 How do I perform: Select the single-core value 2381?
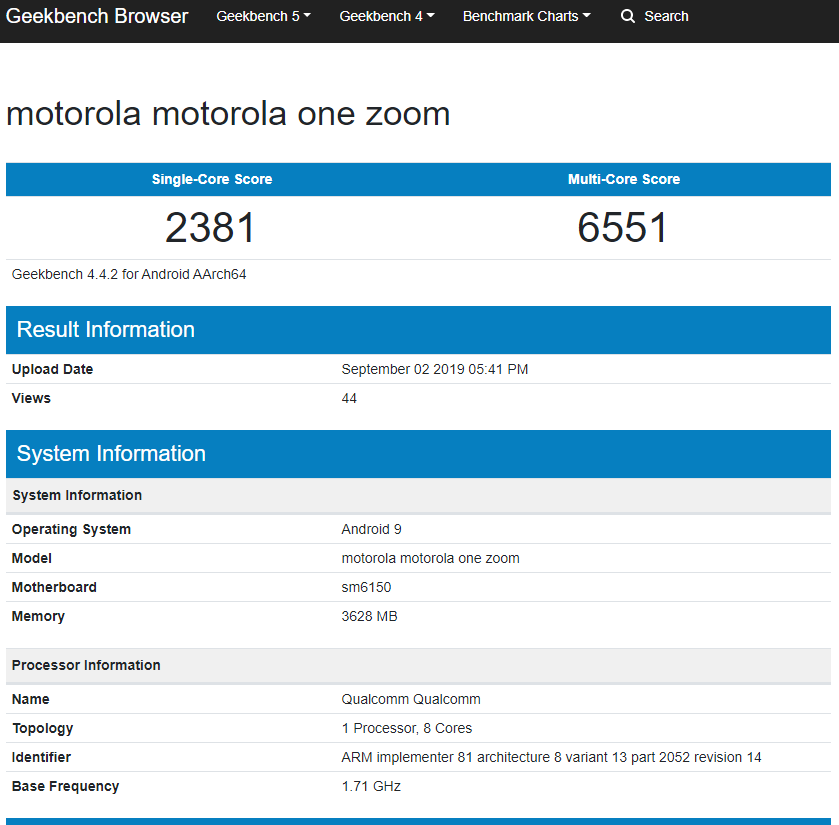point(210,227)
